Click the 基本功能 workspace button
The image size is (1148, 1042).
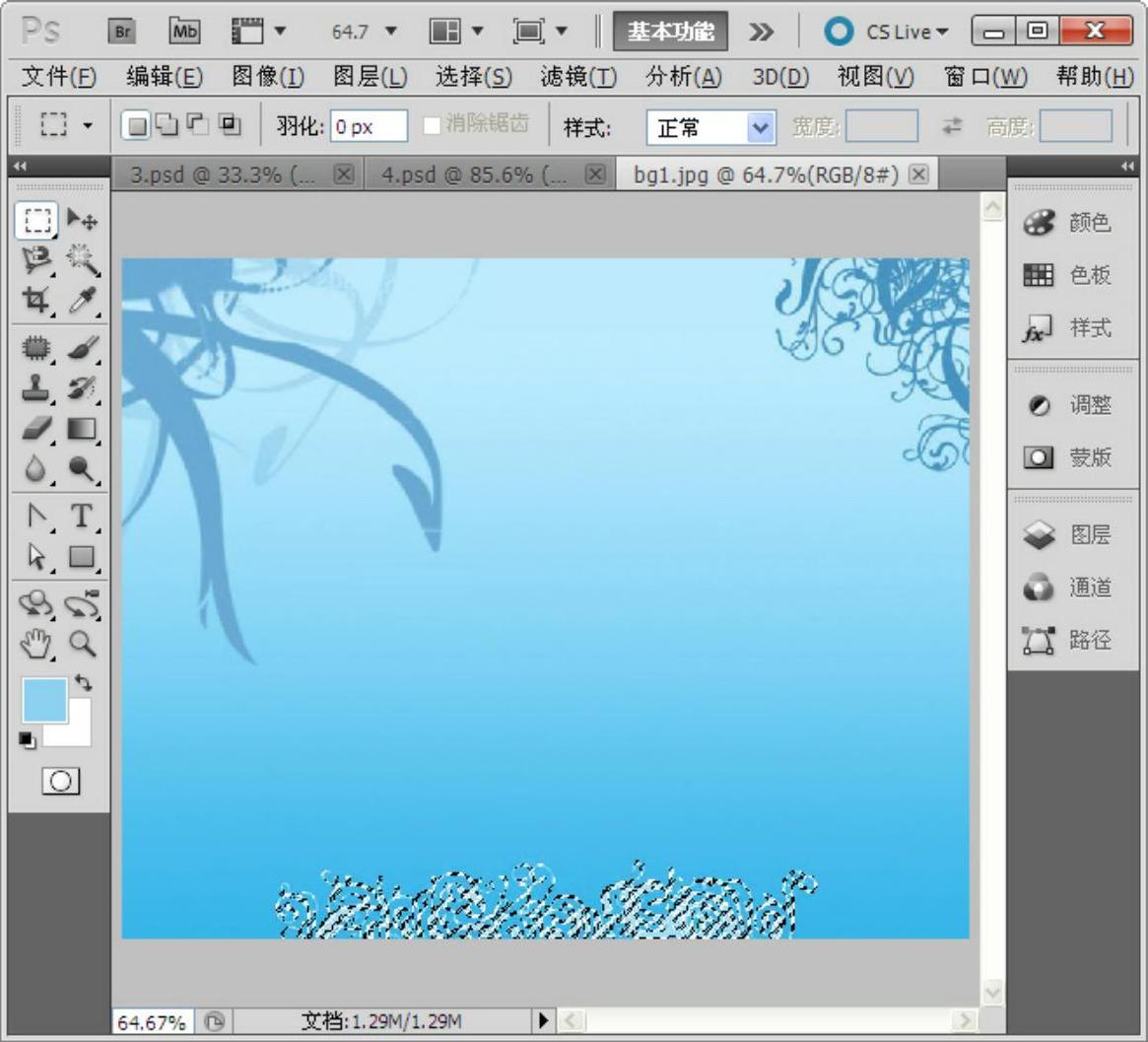[x=671, y=32]
